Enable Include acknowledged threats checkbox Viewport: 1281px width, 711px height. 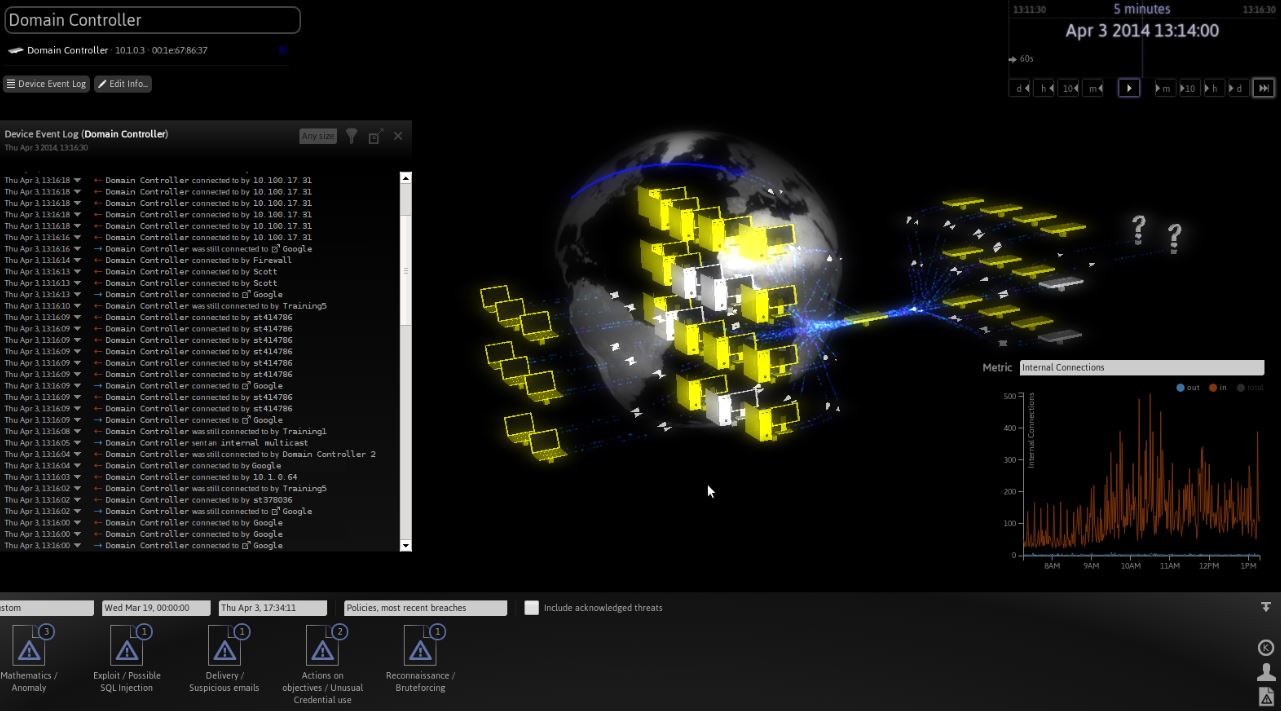click(532, 608)
